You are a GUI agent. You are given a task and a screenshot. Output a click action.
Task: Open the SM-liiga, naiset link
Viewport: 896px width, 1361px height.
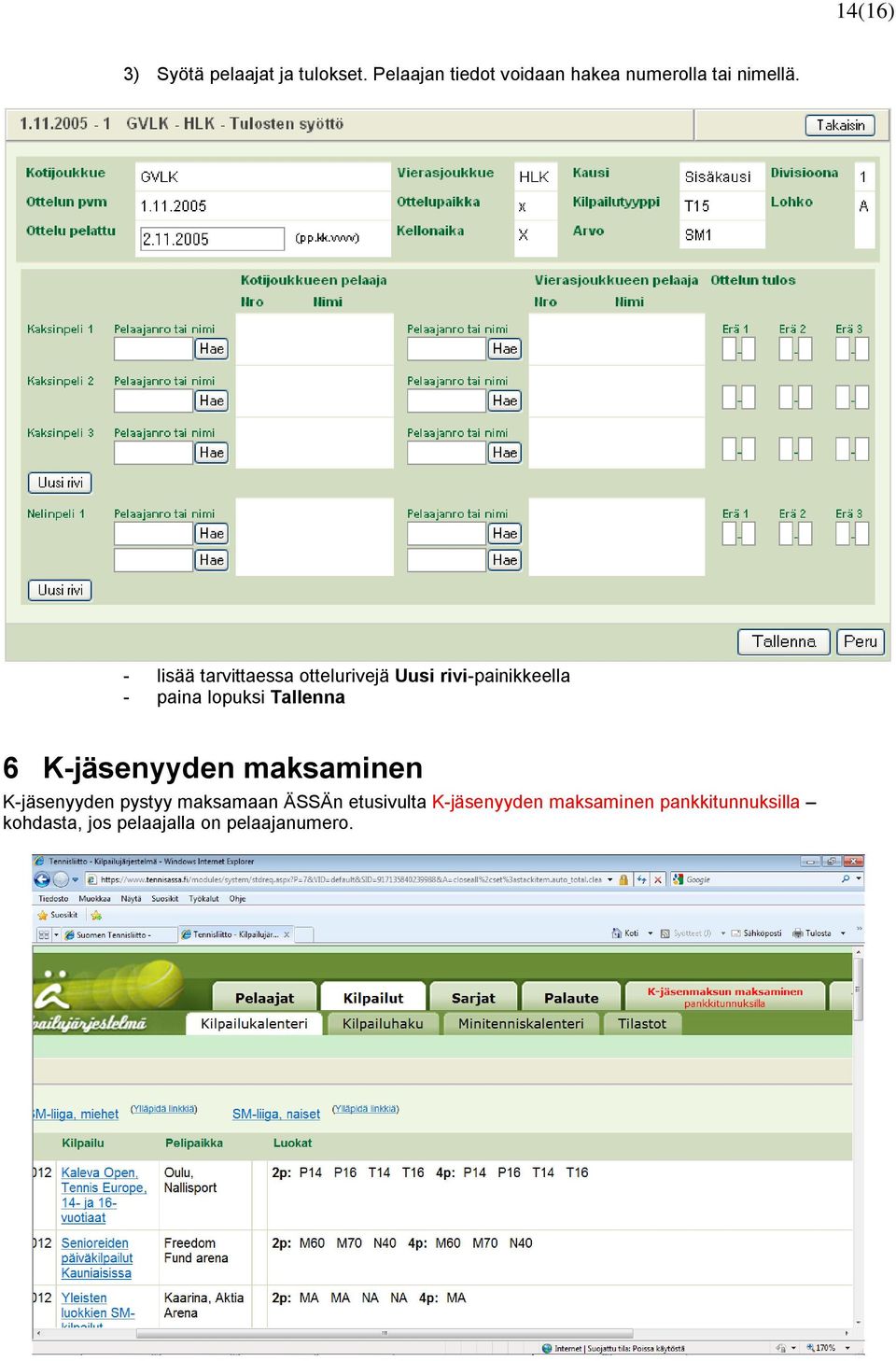276,1114
